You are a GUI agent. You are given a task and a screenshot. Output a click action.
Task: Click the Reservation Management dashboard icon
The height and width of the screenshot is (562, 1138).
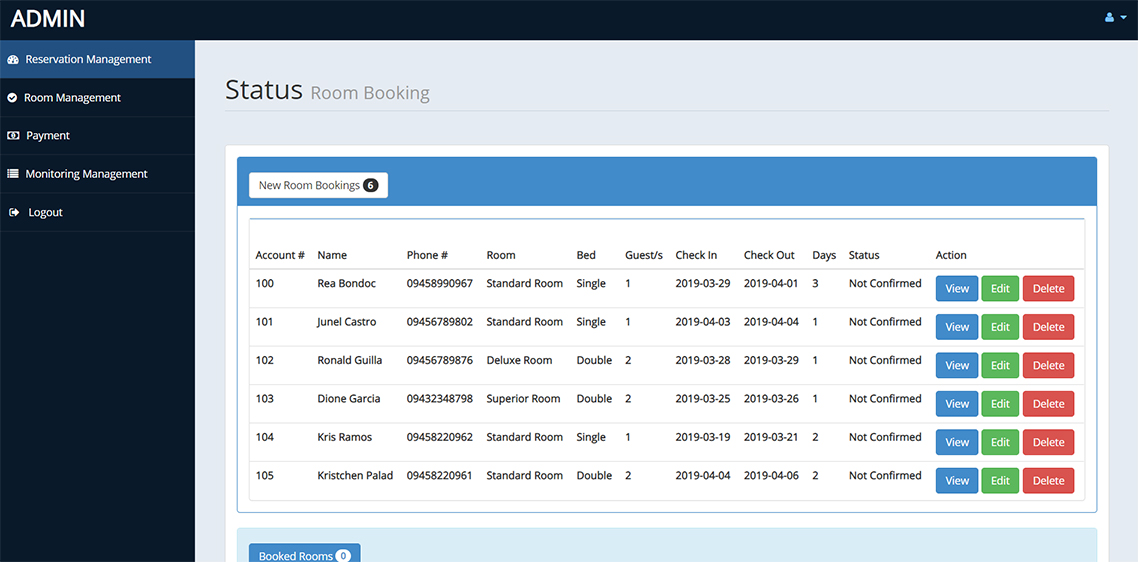(12, 60)
